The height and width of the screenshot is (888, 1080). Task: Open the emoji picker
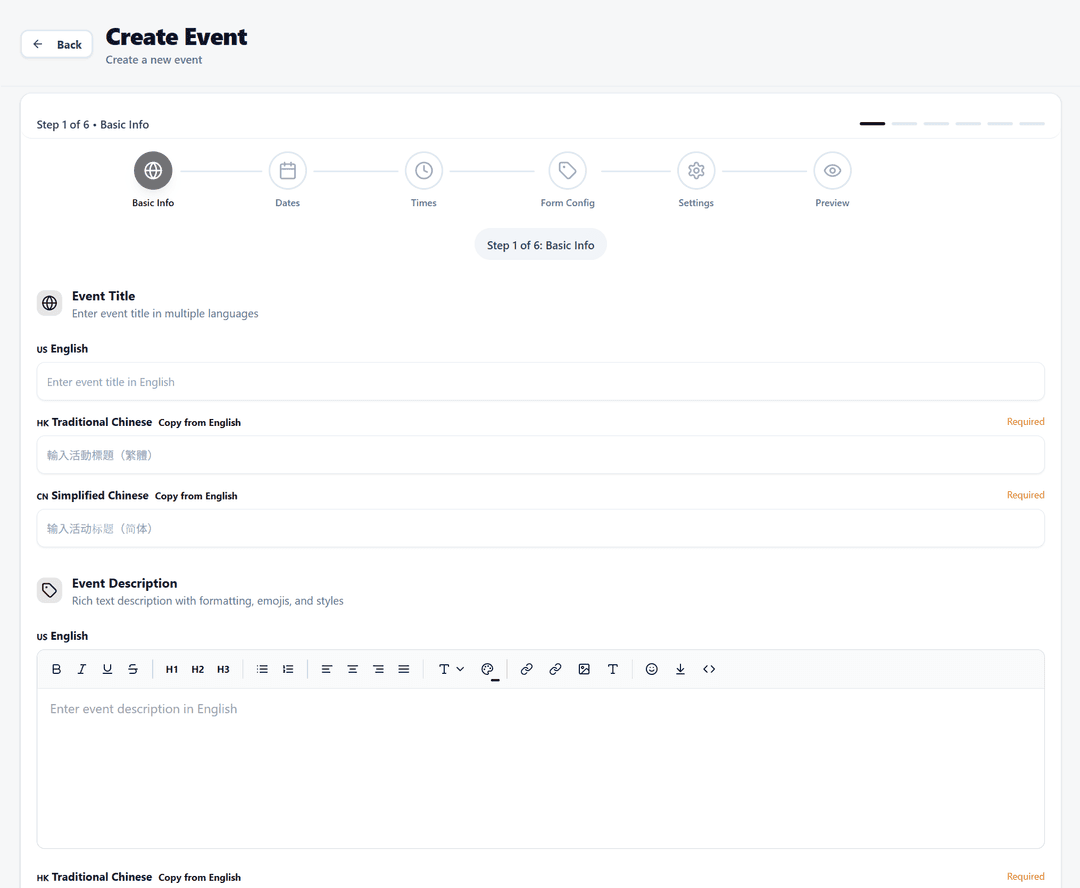(651, 669)
